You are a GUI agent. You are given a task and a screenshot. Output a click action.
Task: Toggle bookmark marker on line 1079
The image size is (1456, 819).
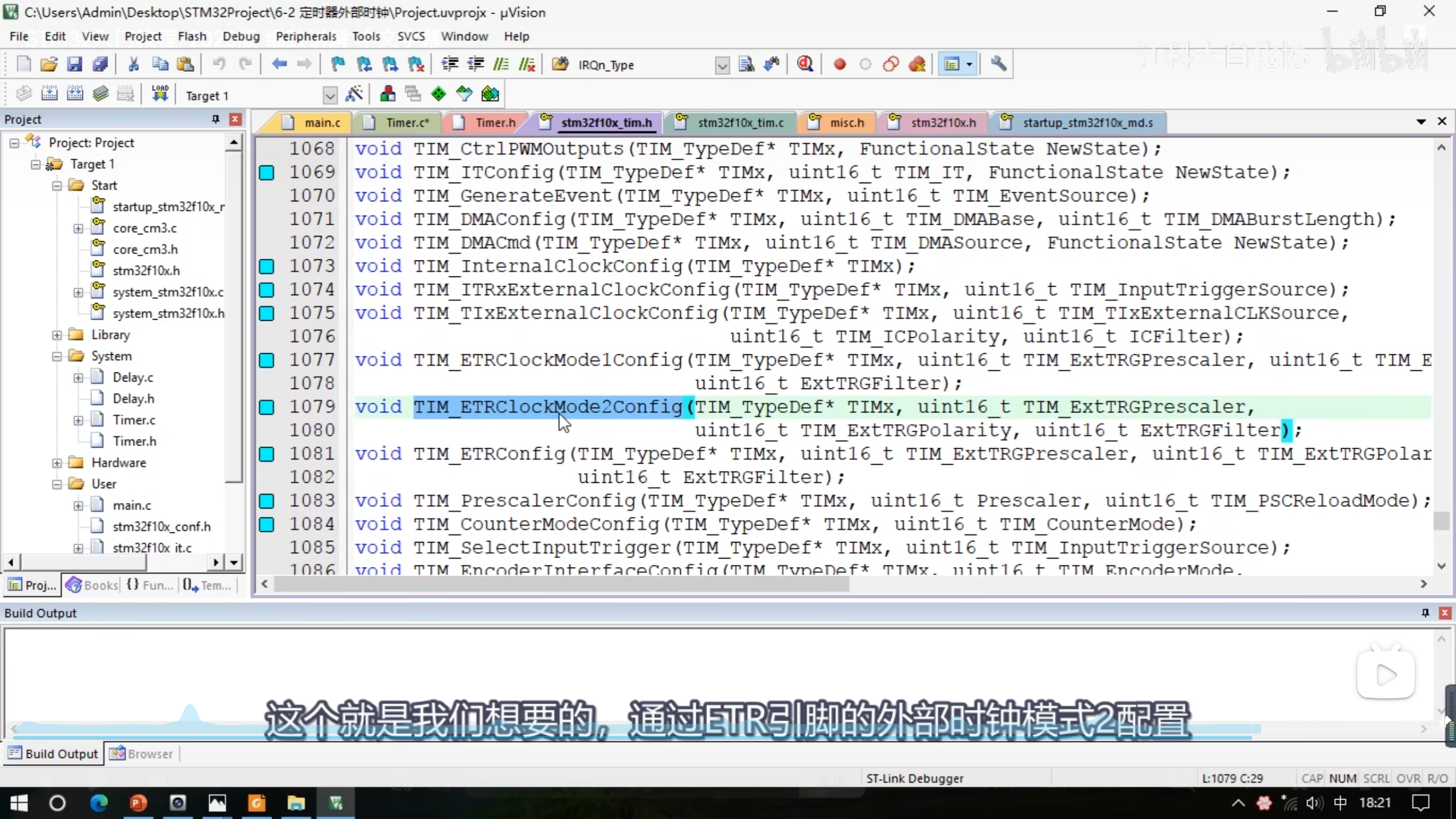tap(266, 407)
